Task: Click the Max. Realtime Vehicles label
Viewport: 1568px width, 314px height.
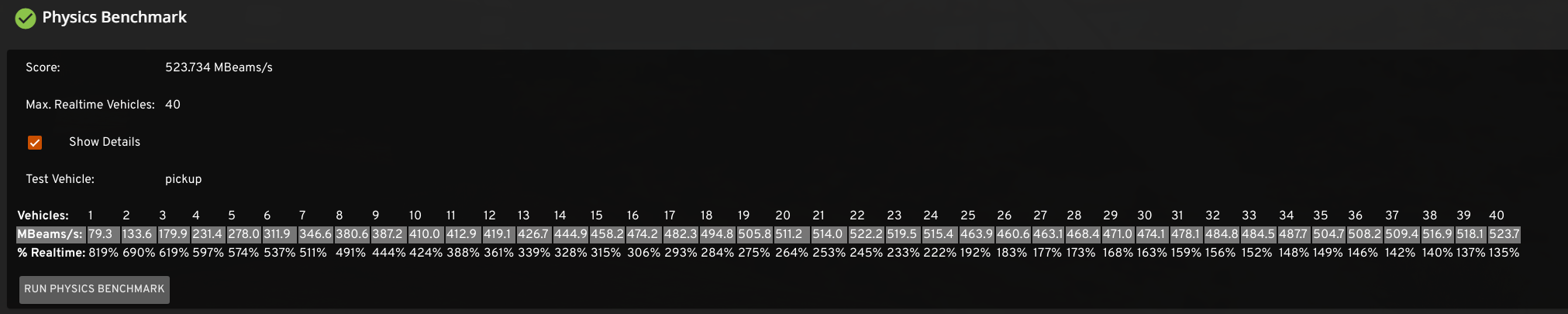Action: point(90,105)
